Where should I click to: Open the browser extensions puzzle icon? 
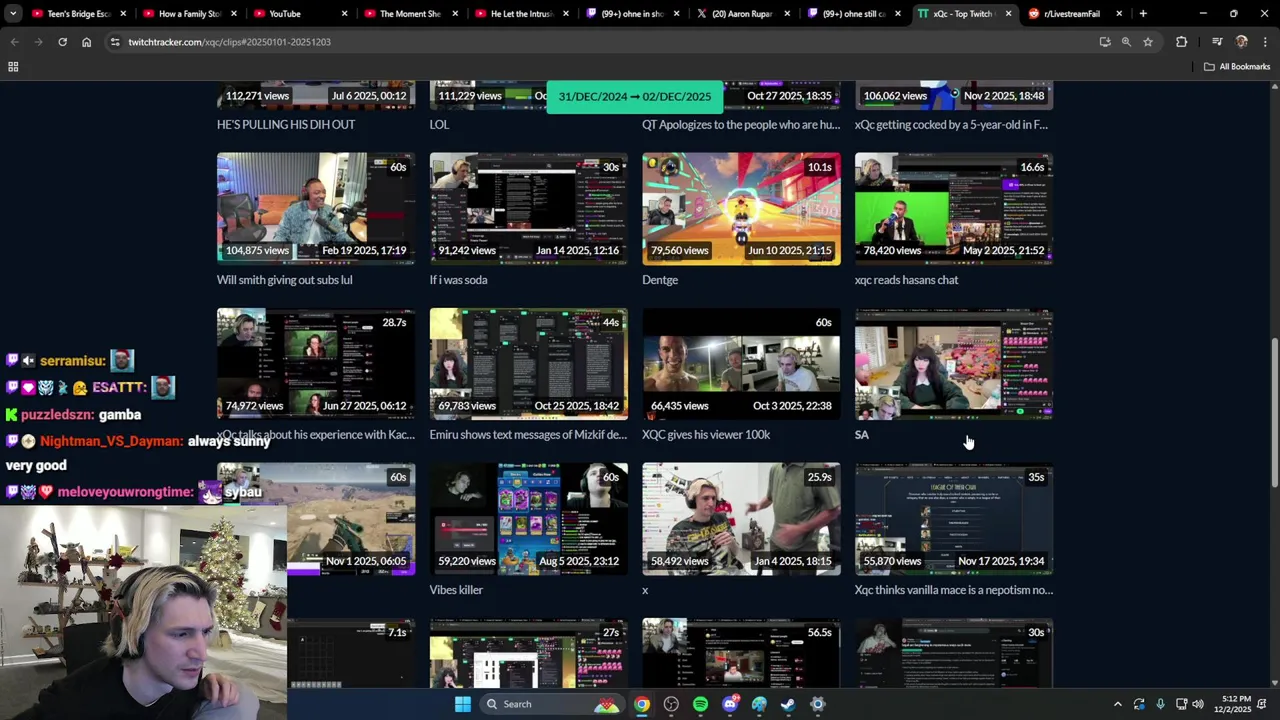1182,42
